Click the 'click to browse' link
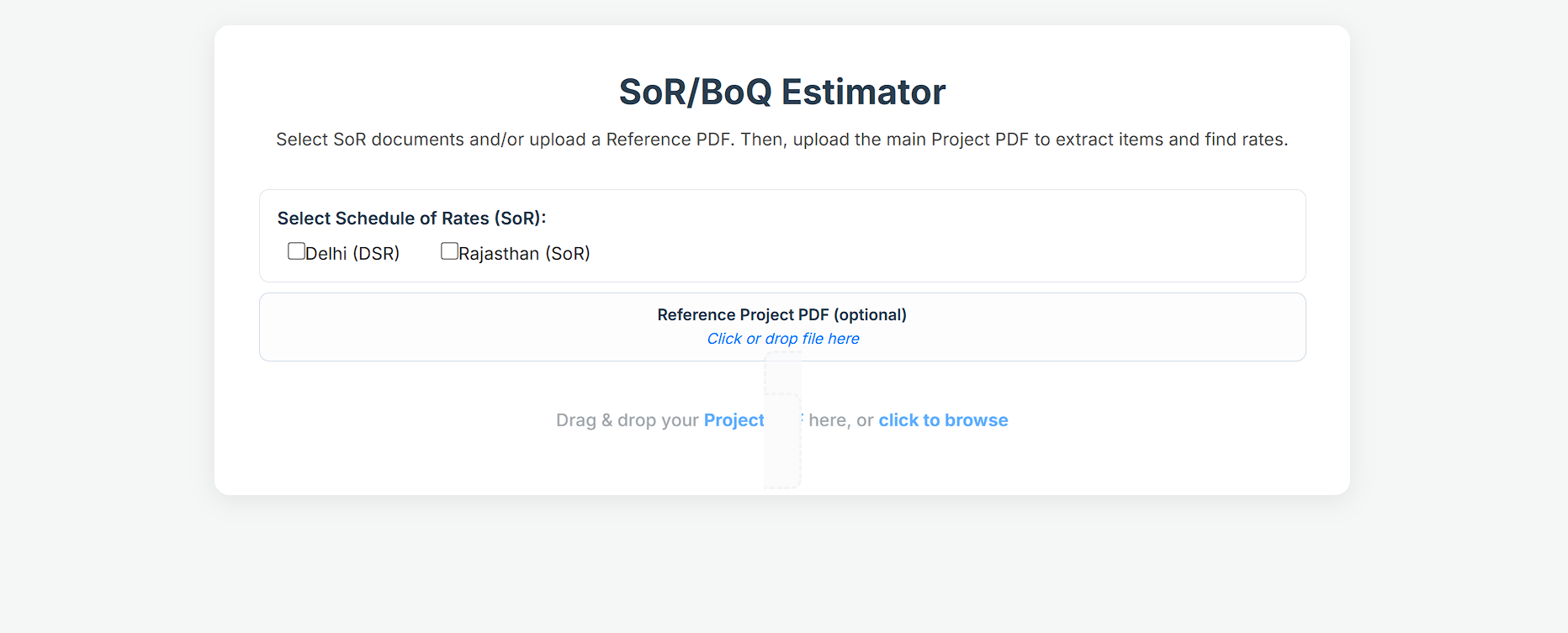1568x633 pixels. [943, 420]
